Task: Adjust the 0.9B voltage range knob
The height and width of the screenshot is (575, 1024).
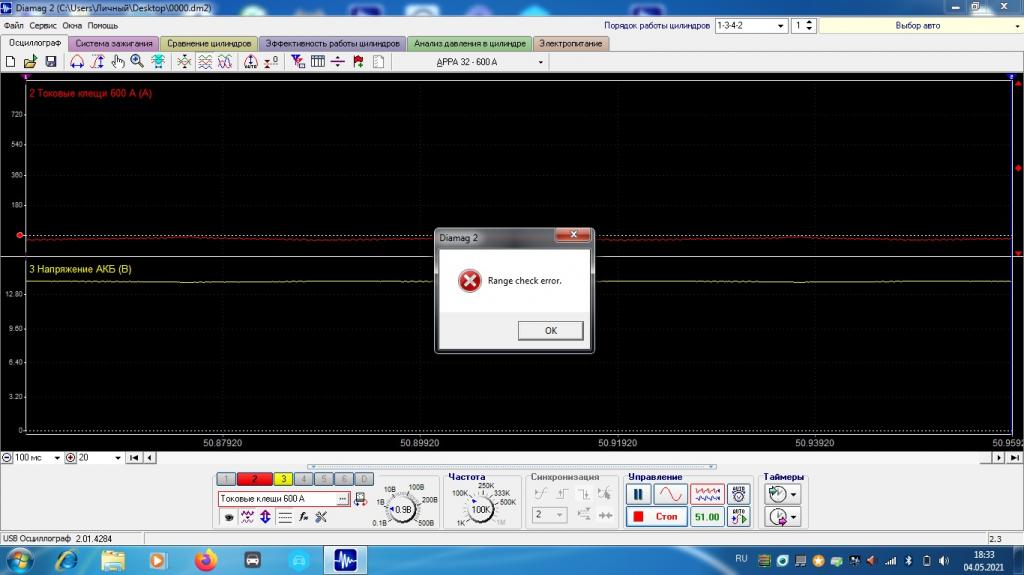Action: click(x=402, y=509)
